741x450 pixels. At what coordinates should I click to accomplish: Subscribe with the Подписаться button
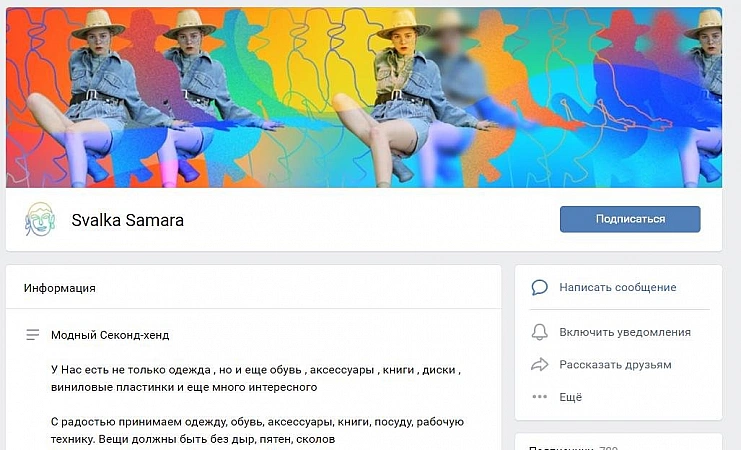[x=630, y=219]
